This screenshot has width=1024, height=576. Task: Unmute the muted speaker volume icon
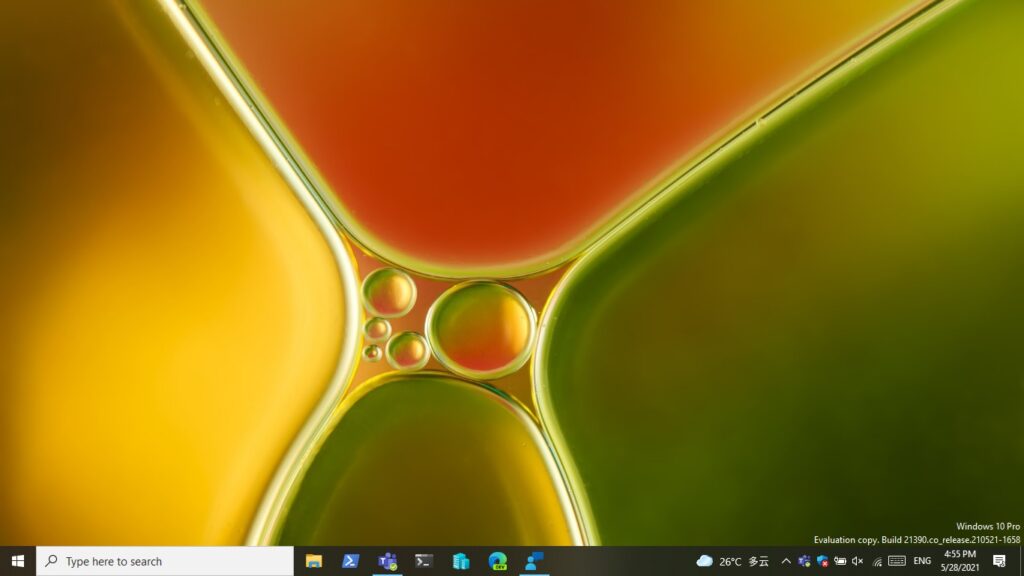[x=857, y=561]
